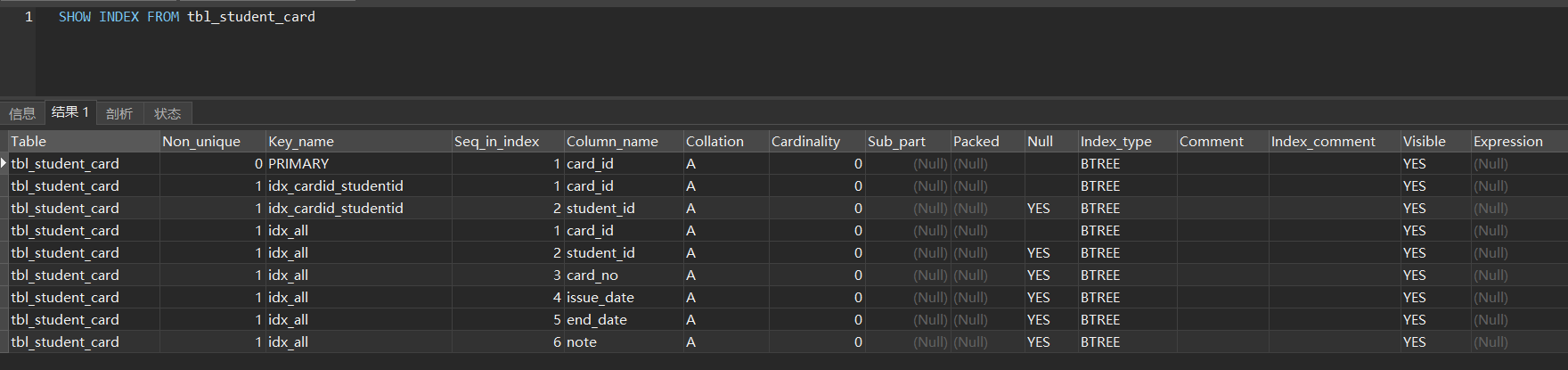Select Cardinality 0 cell in end_date row
Screen dimensions: 1568x370
[817, 320]
